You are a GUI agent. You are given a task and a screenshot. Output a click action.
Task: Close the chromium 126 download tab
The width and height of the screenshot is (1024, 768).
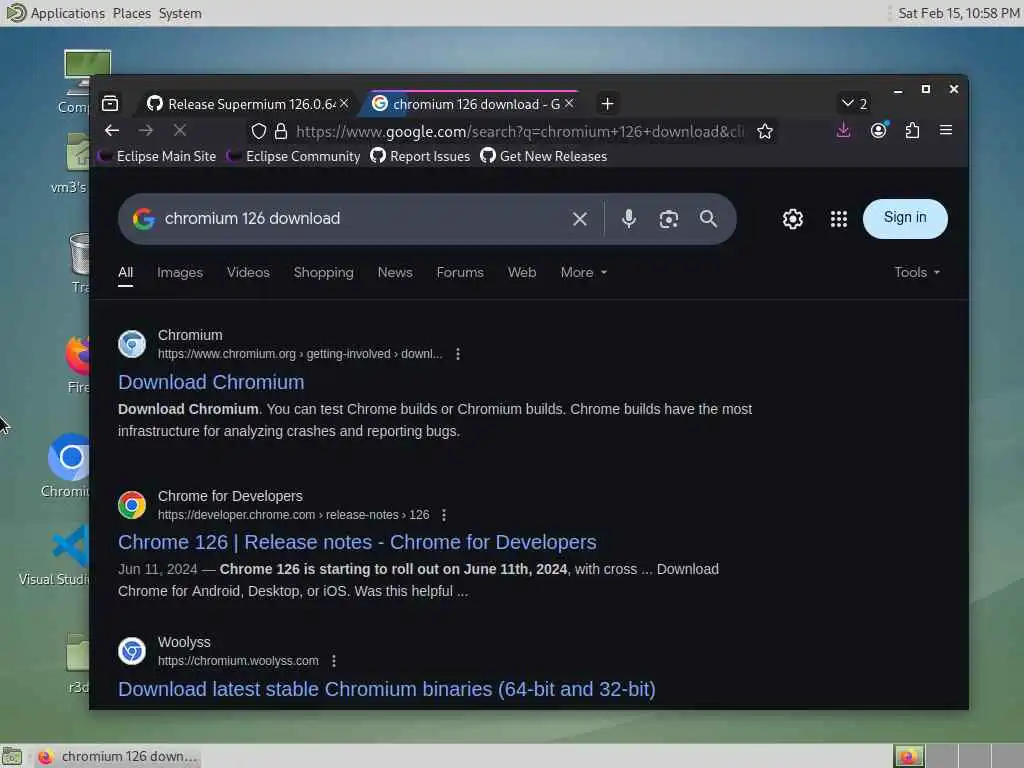[x=569, y=103]
